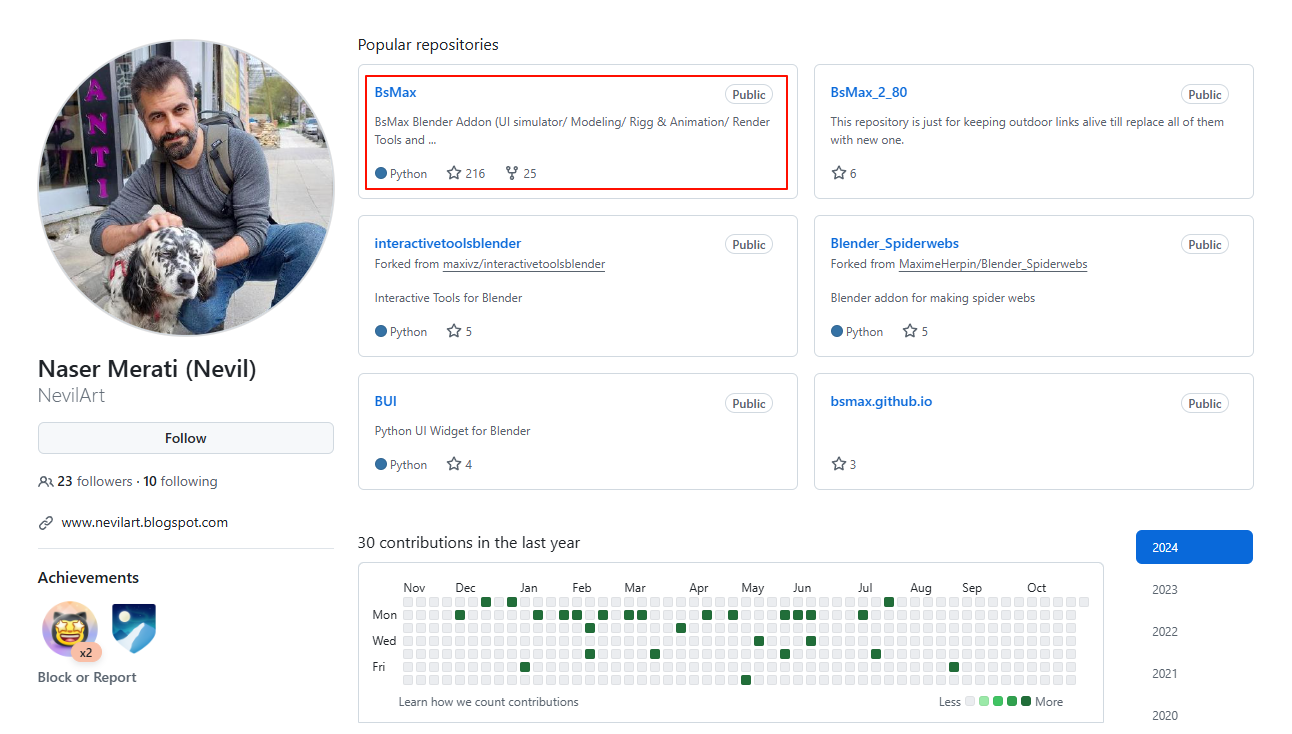Click star icon on bsmax.github.io repository
This screenshot has height=734, width=1292.
(x=839, y=464)
